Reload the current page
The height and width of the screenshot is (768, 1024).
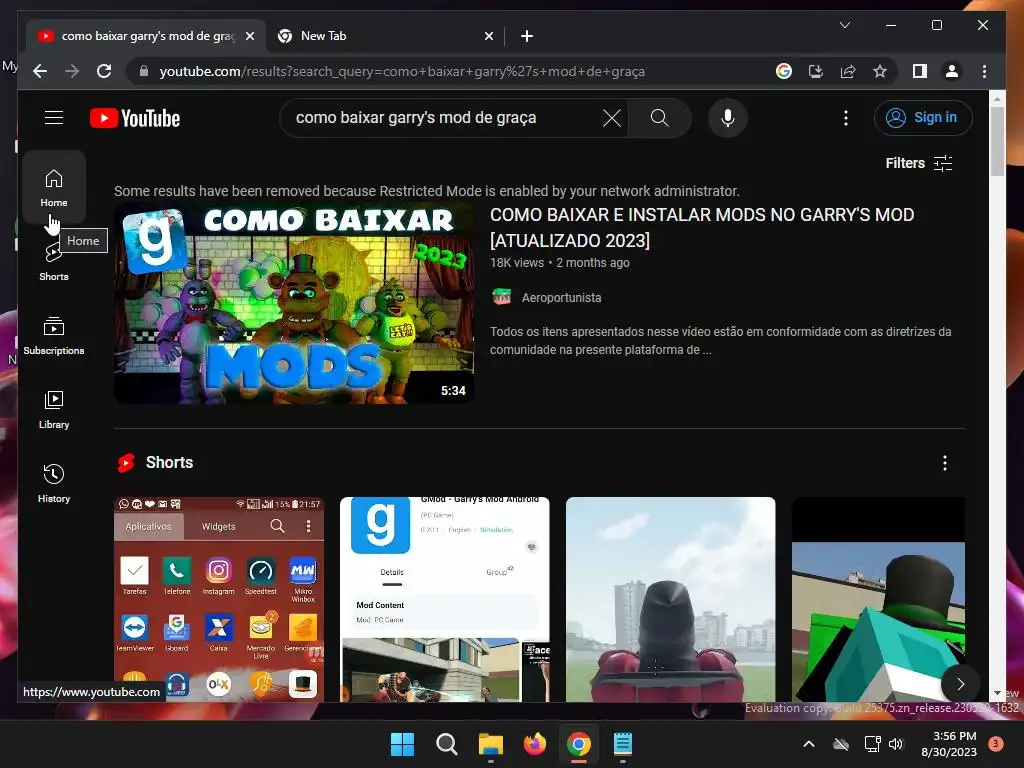click(x=104, y=71)
